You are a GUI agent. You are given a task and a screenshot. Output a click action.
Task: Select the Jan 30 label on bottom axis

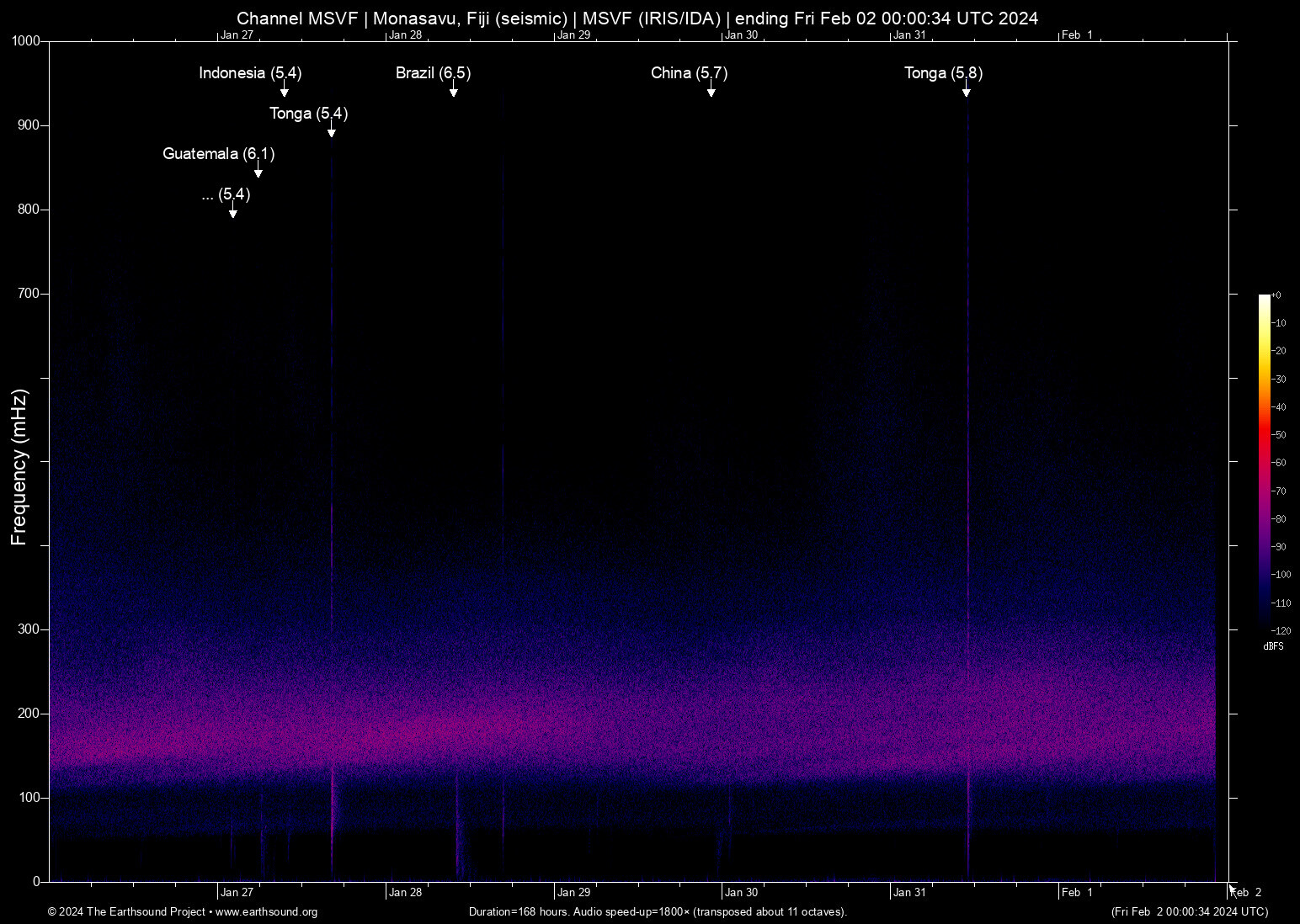pyautogui.click(x=742, y=893)
